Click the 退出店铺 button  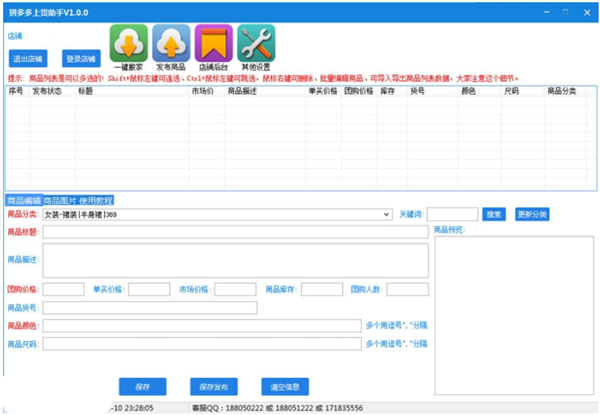coord(28,59)
